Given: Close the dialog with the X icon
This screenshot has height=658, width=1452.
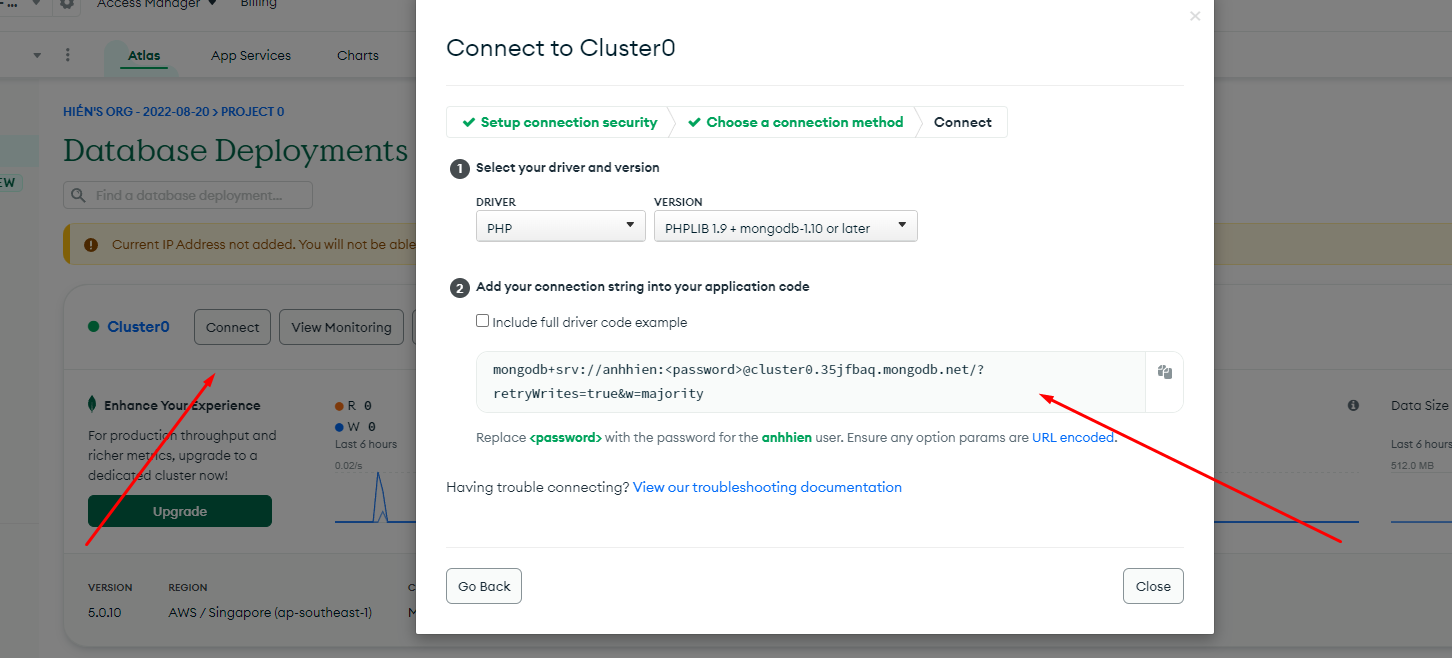Looking at the screenshot, I should [1195, 16].
